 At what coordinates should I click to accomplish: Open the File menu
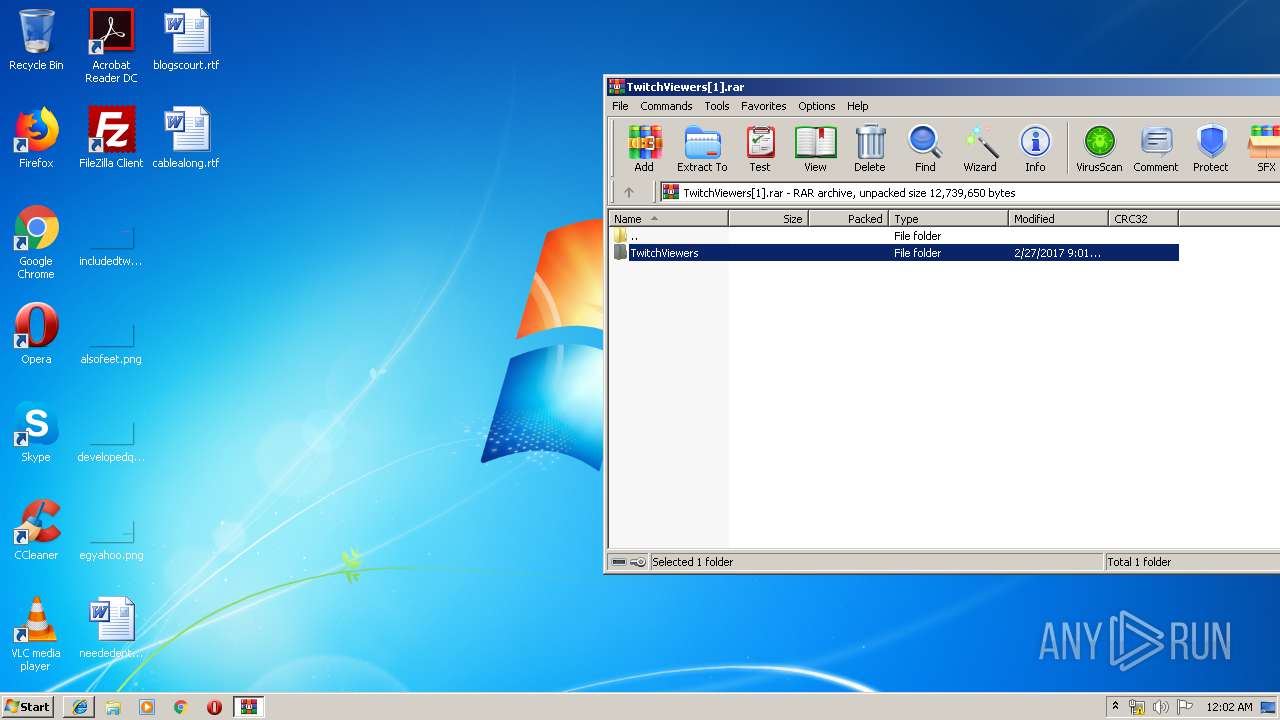tap(620, 106)
